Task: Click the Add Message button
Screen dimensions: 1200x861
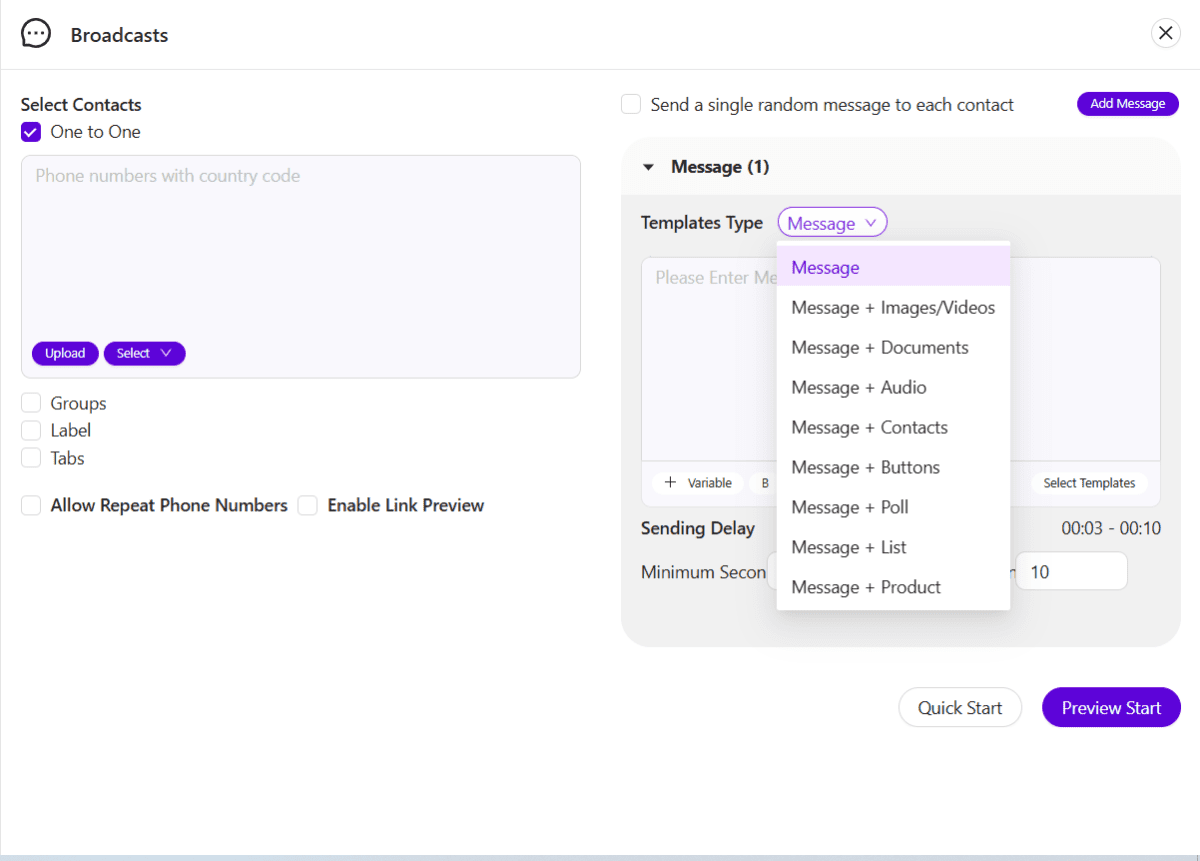Action: pos(1127,104)
